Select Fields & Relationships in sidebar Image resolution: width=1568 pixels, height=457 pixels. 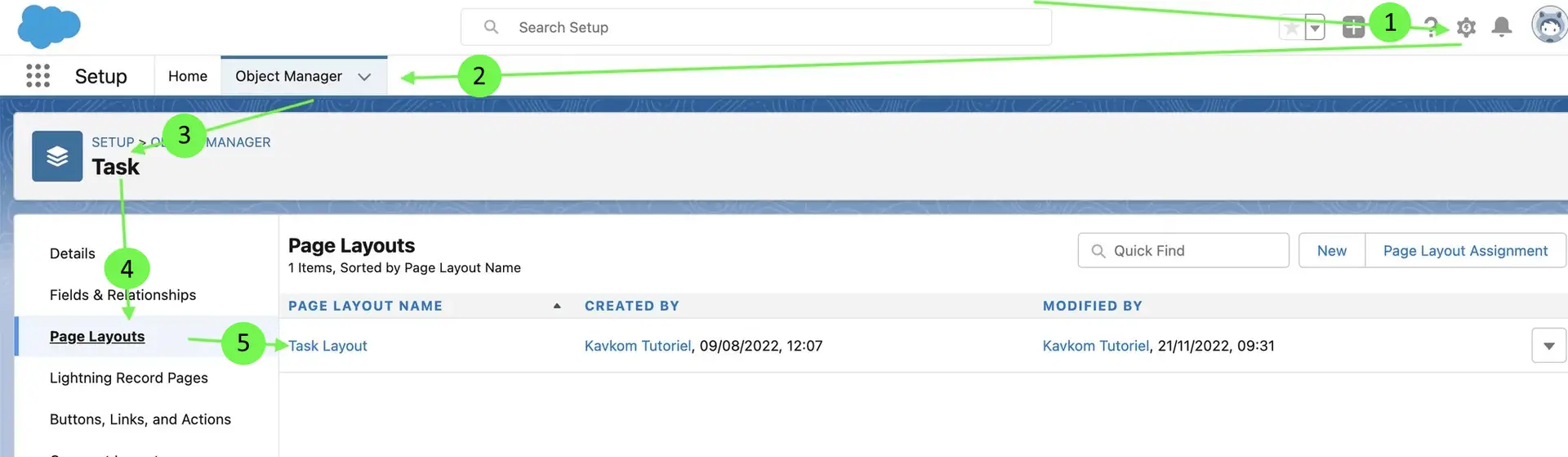click(x=122, y=295)
